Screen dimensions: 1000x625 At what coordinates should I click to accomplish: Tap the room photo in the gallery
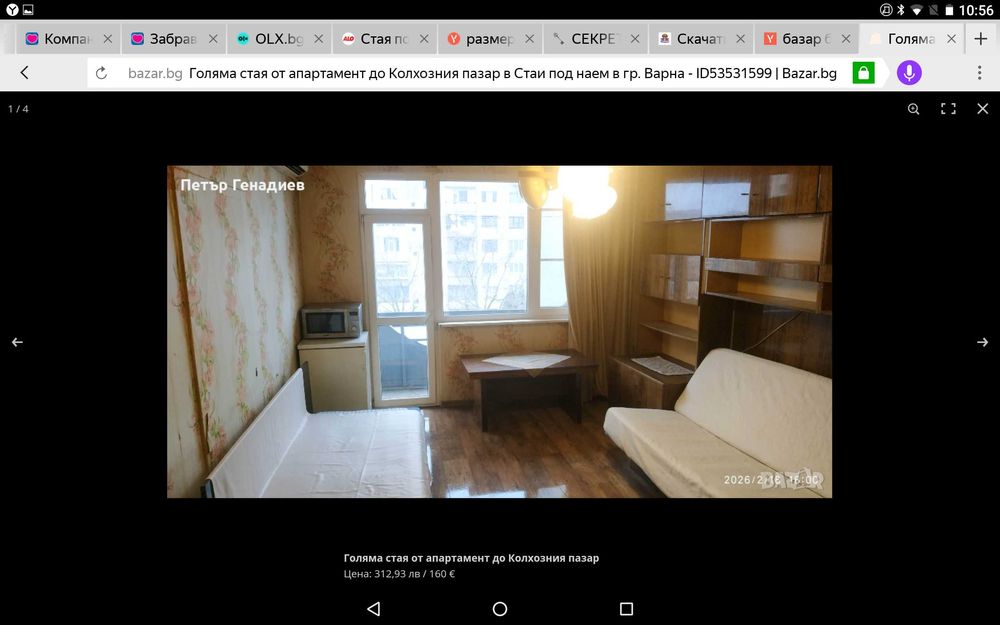[499, 332]
